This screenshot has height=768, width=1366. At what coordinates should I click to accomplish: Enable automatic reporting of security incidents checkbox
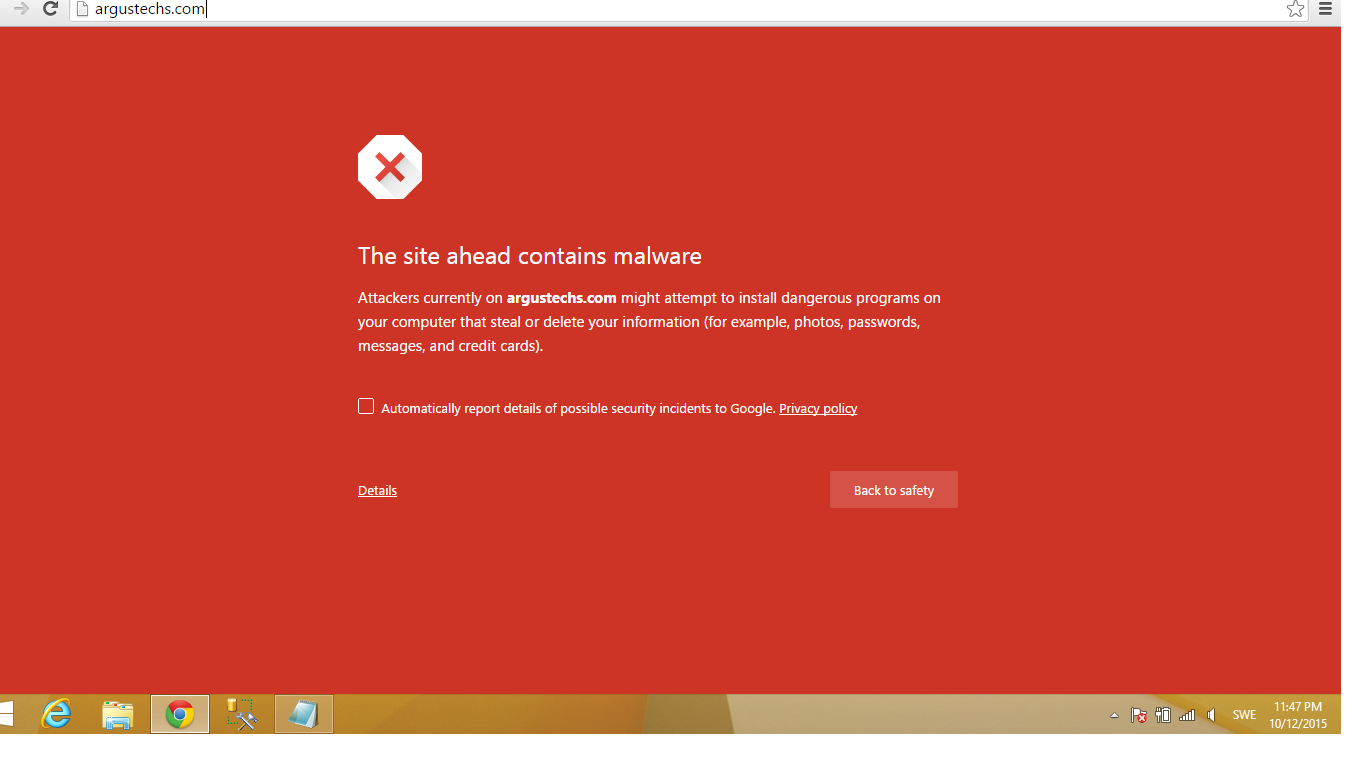366,406
